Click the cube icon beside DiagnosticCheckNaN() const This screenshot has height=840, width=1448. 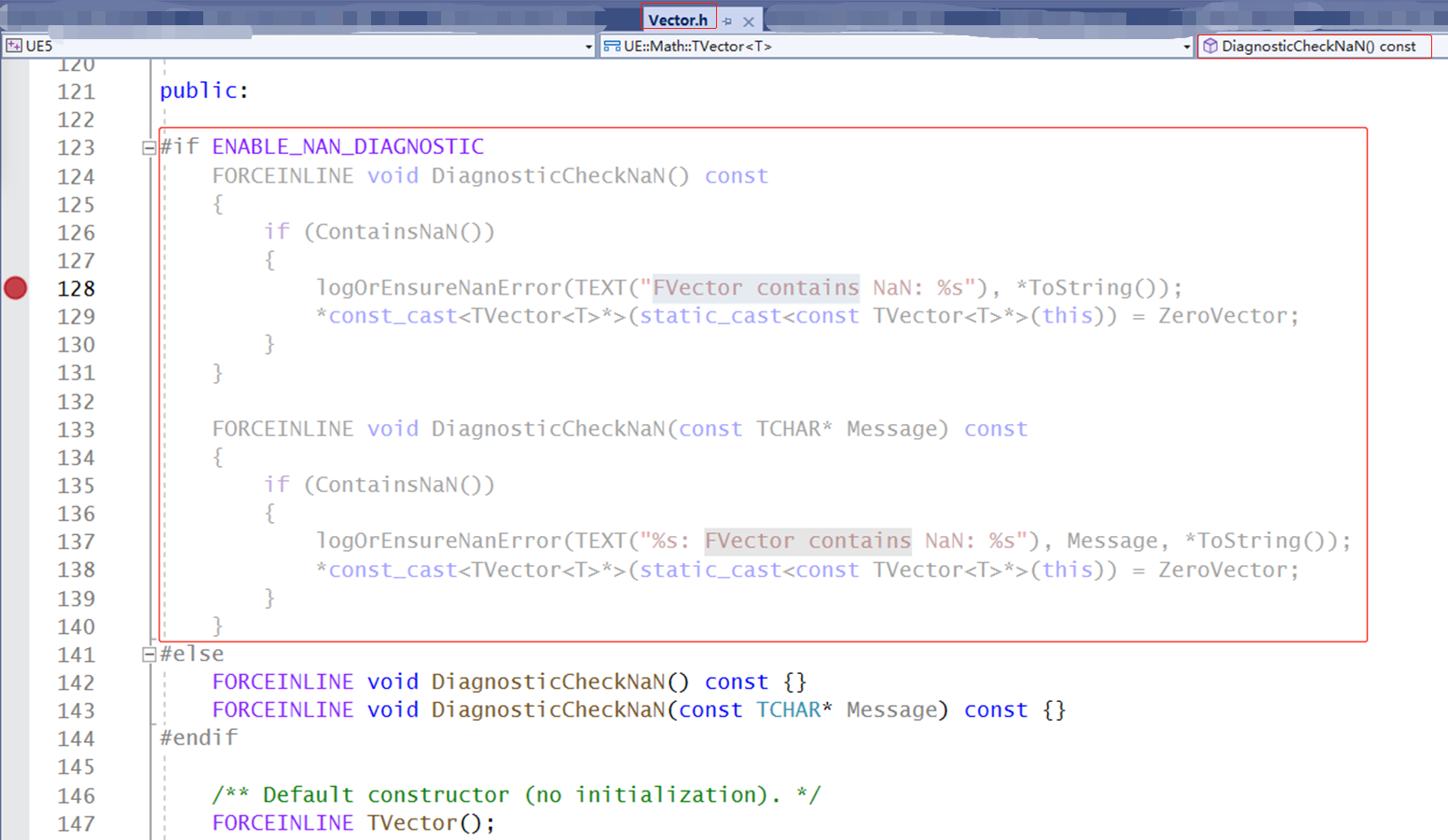pos(1209,46)
